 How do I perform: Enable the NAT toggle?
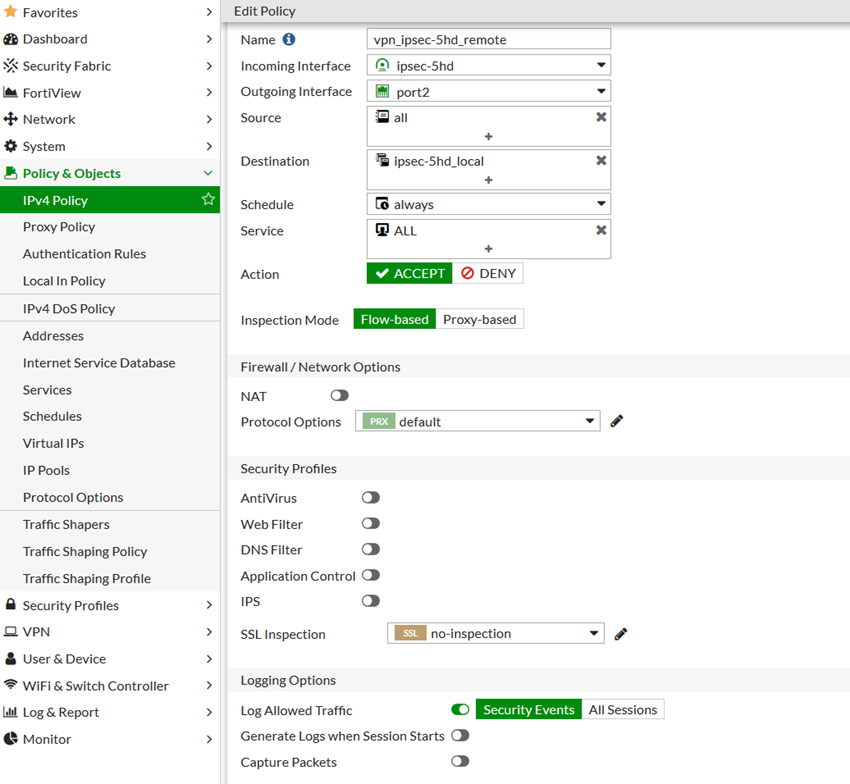point(340,396)
